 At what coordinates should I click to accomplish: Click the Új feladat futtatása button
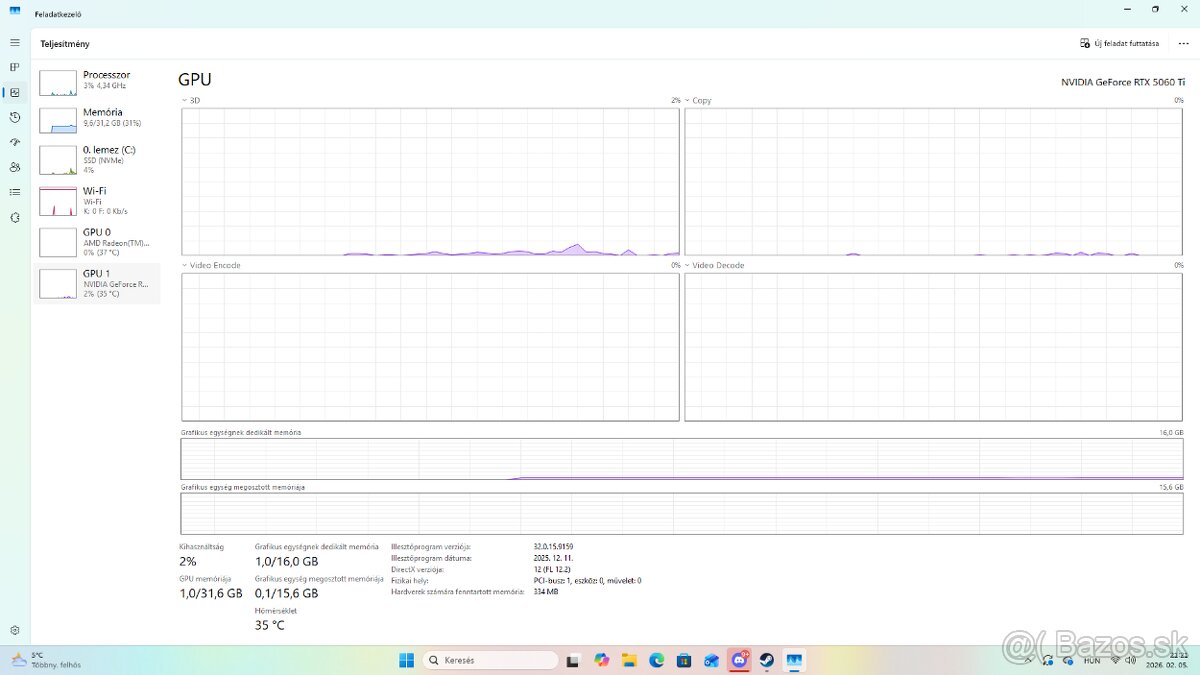pyautogui.click(x=1119, y=44)
